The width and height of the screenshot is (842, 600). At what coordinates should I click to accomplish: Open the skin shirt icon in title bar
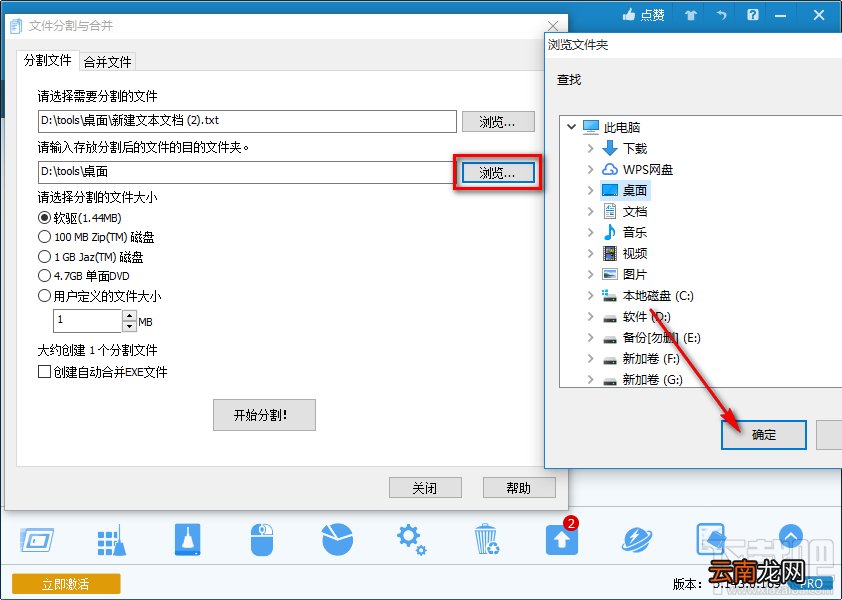point(691,15)
